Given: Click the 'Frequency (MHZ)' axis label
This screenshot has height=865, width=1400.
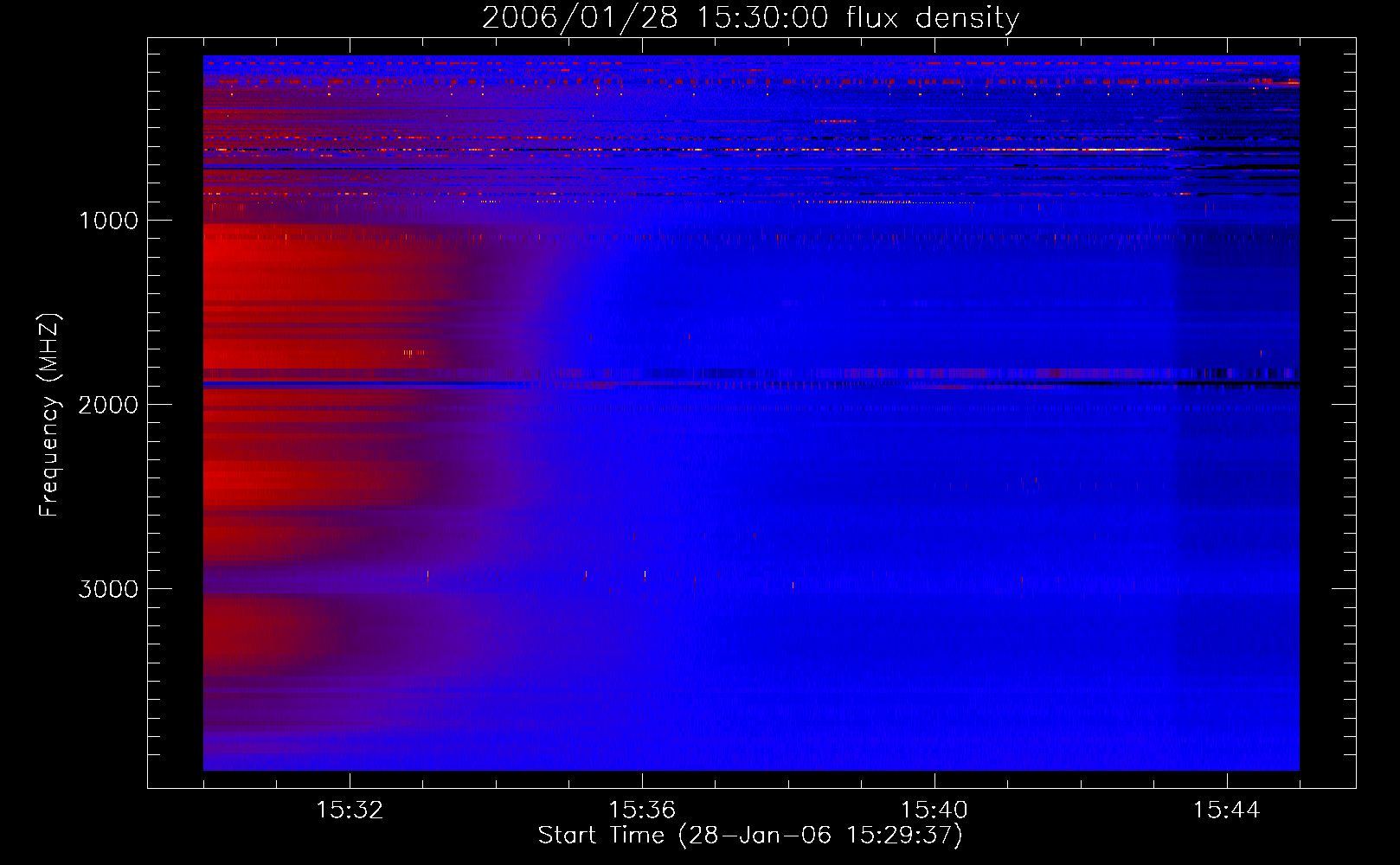Looking at the screenshot, I should point(50,415).
